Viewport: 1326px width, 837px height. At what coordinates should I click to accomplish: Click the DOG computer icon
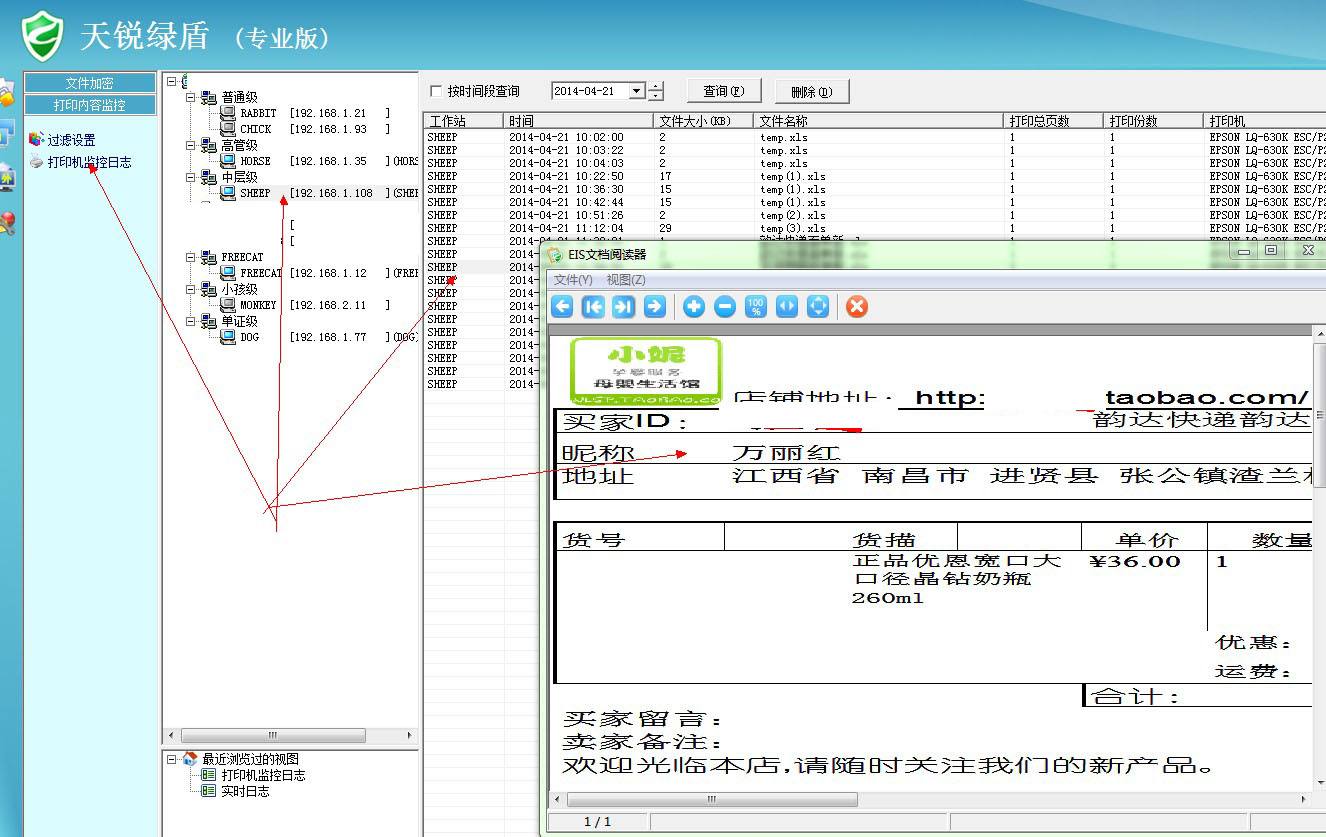pyautogui.click(x=228, y=337)
